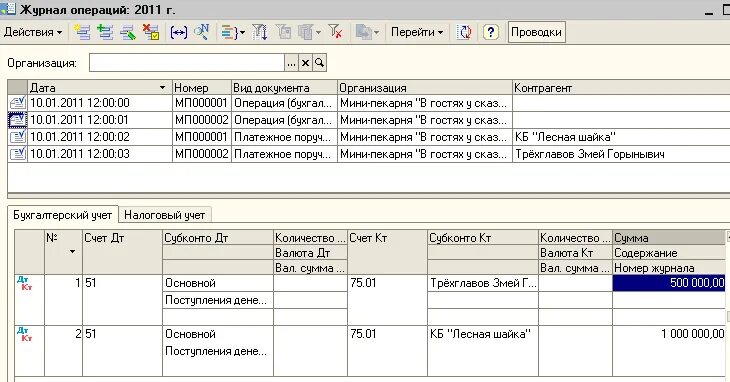Click the Дт/Кт icon of posting 2
This screenshot has height=382, width=730.
pyautogui.click(x=24, y=334)
